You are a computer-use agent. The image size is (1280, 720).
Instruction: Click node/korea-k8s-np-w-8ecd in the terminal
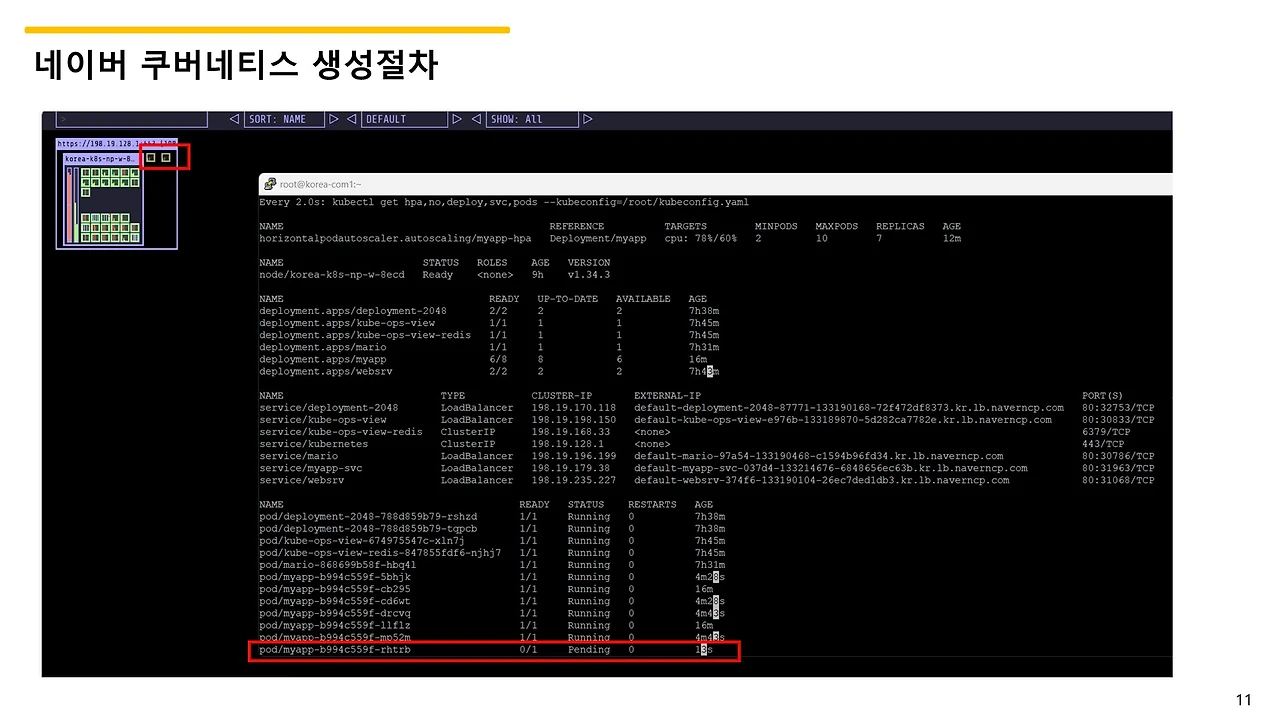click(332, 274)
